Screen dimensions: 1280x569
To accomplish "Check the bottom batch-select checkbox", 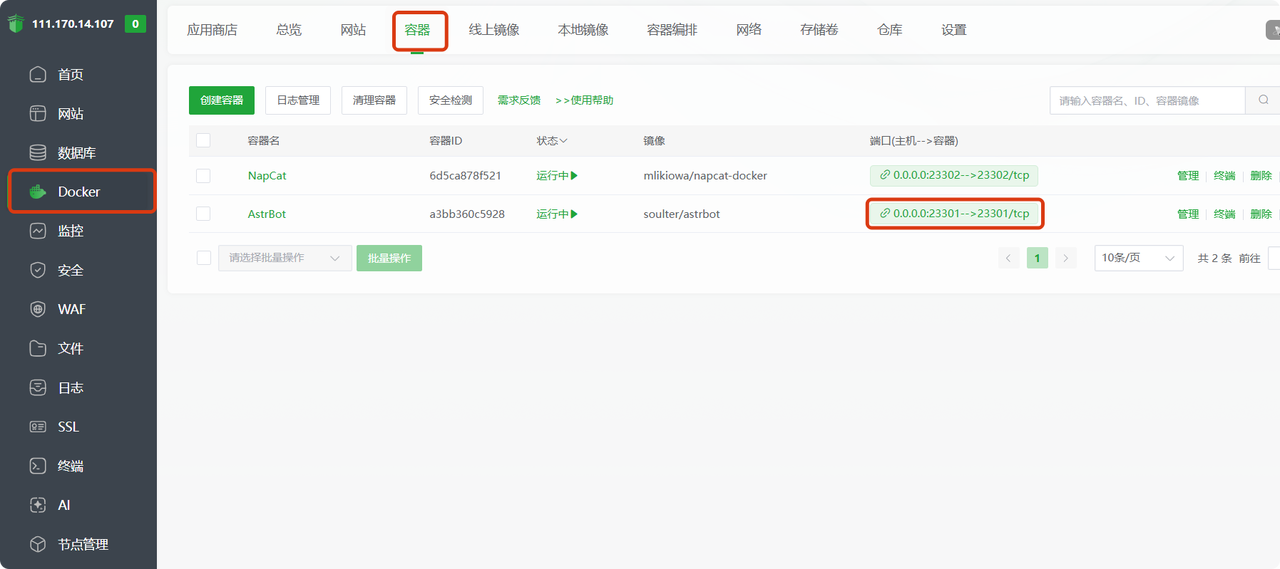I will coord(203,258).
